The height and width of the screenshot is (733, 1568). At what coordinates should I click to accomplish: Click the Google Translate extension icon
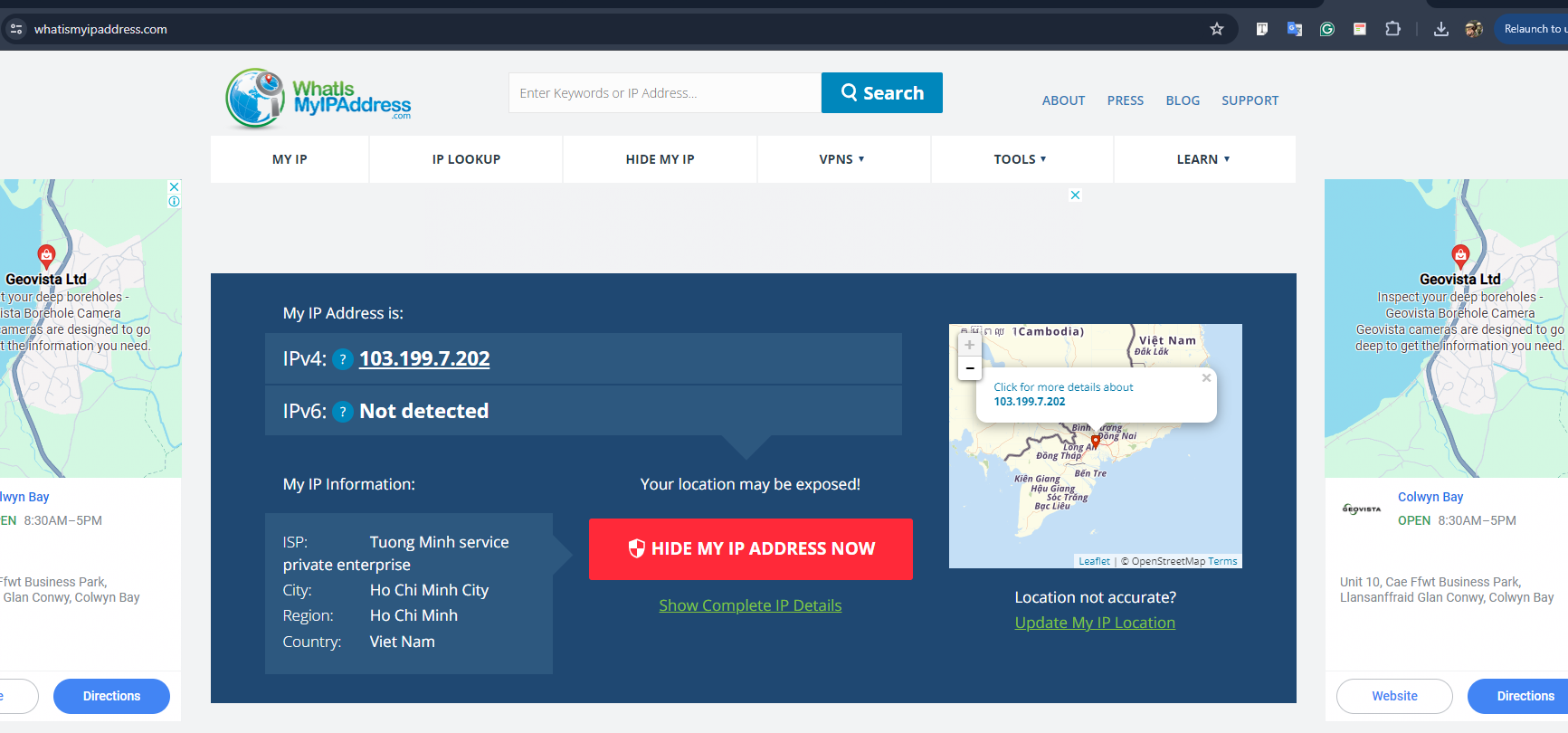[x=1295, y=29]
